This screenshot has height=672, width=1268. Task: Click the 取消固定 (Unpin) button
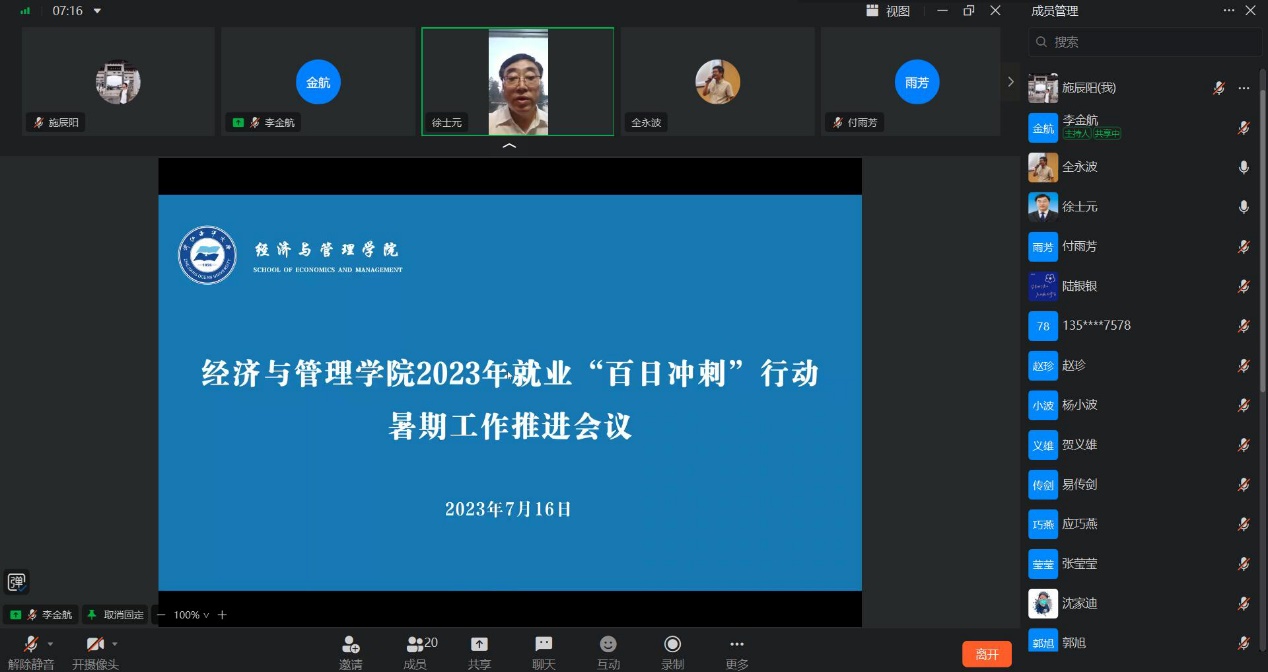coord(115,615)
